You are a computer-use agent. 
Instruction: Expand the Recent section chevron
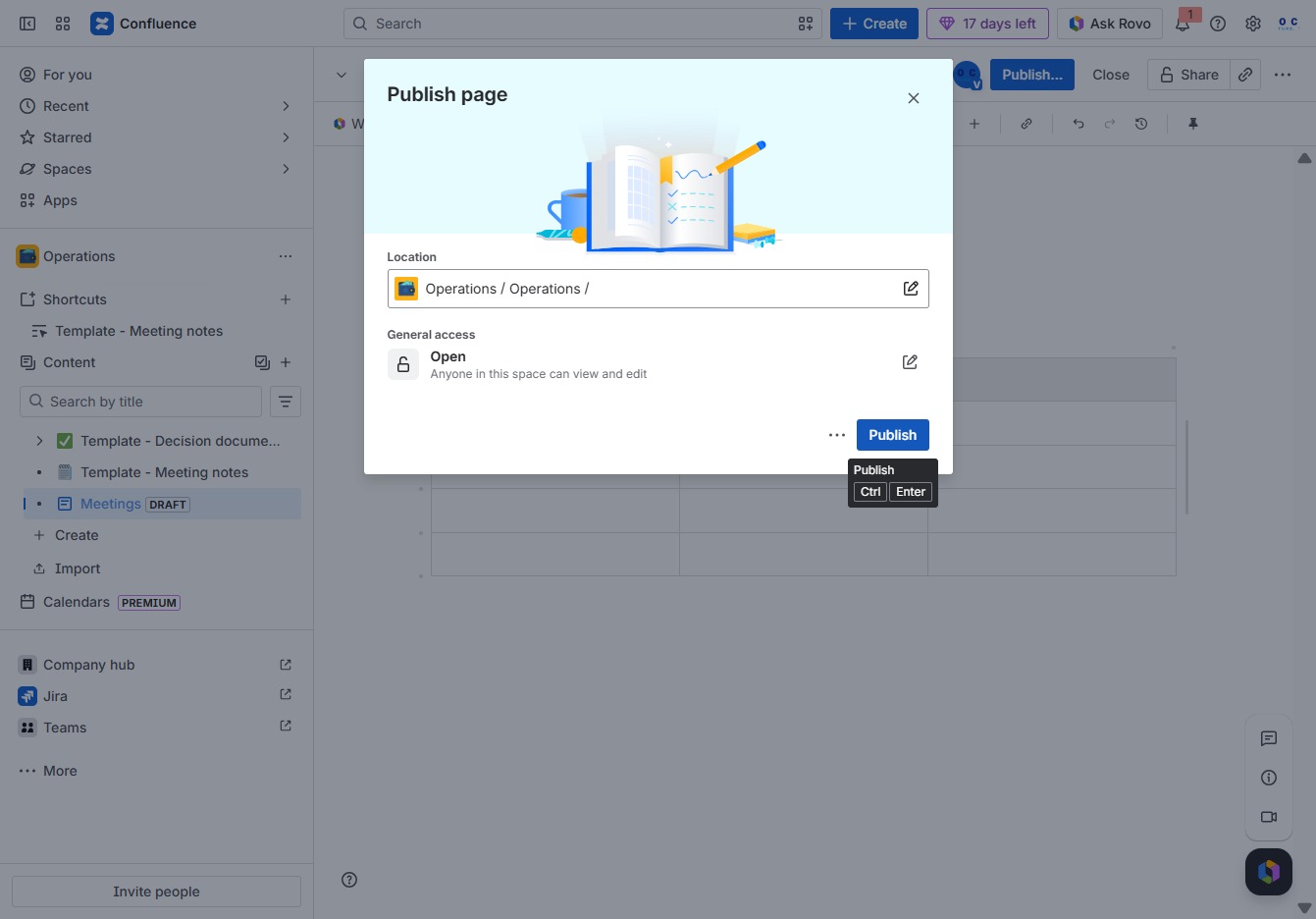[286, 106]
